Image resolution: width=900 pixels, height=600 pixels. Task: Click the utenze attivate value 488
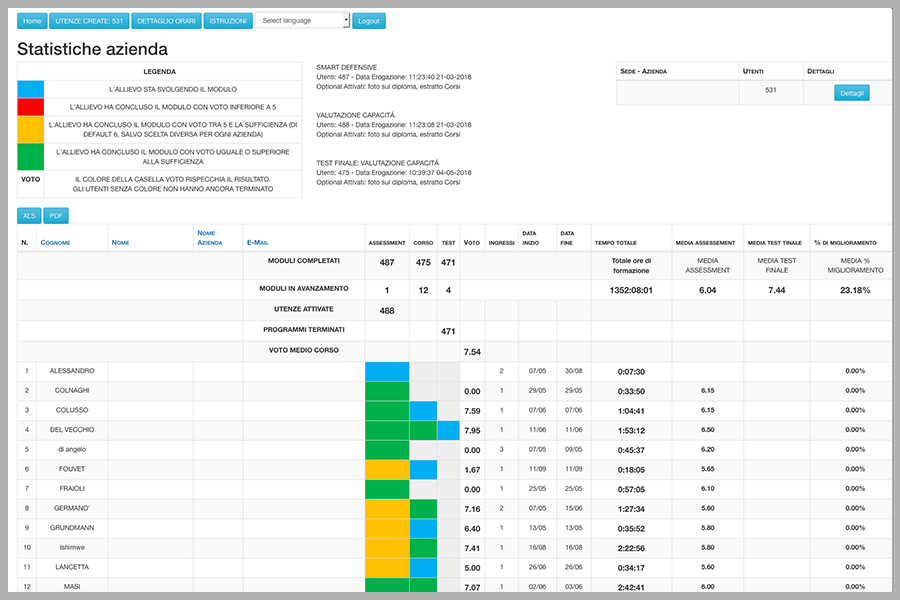(x=387, y=311)
